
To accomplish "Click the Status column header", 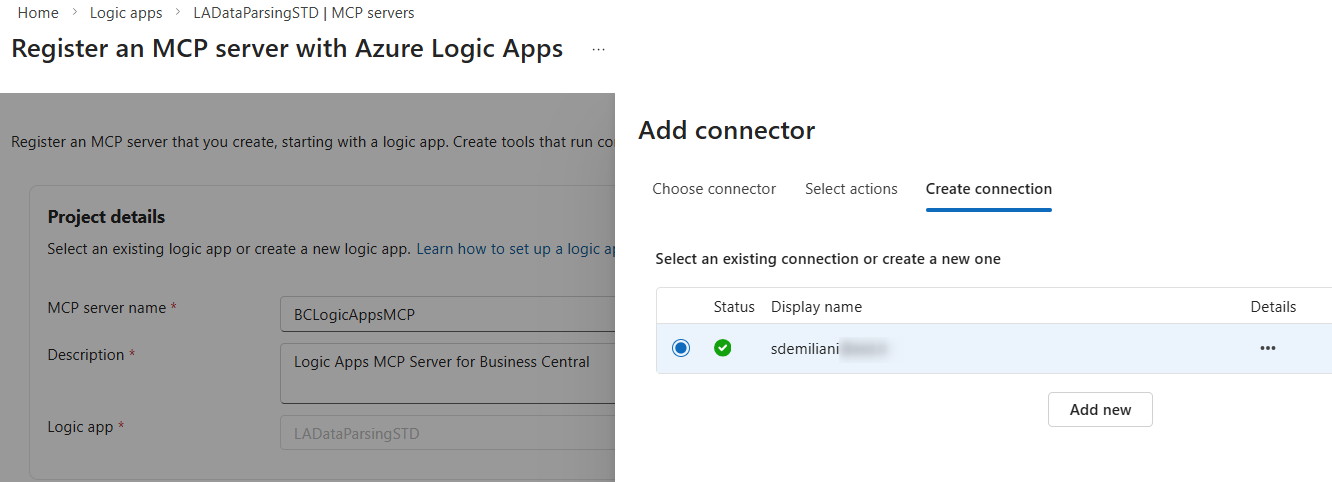I will 734,307.
